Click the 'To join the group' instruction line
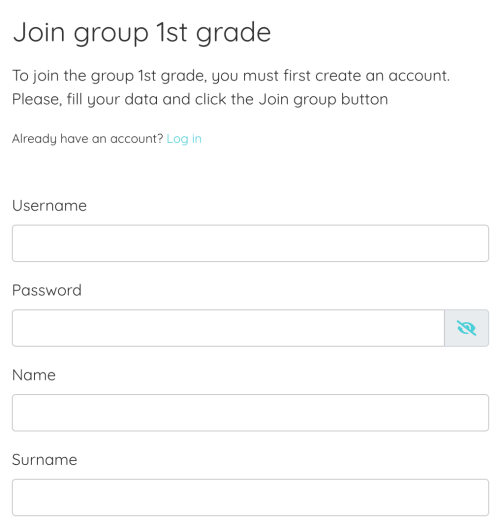This screenshot has width=500, height=530. (x=231, y=76)
